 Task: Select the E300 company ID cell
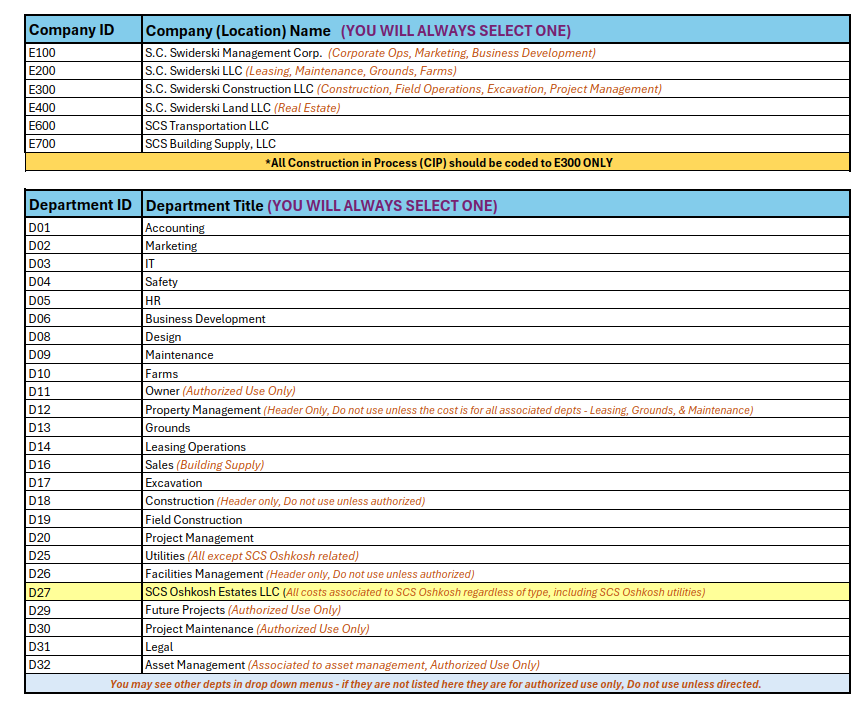point(83,89)
